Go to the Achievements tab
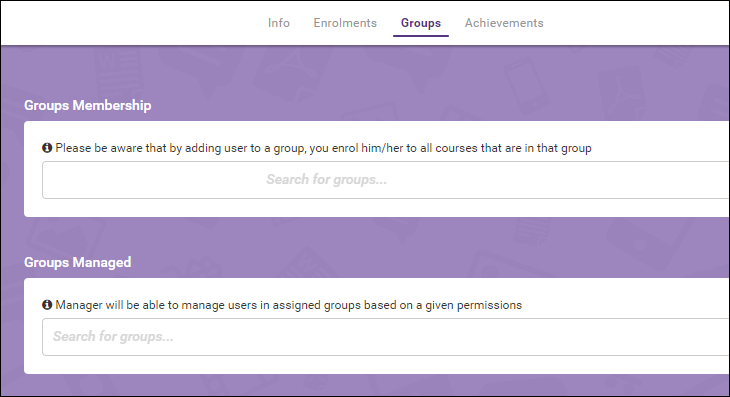 click(504, 23)
